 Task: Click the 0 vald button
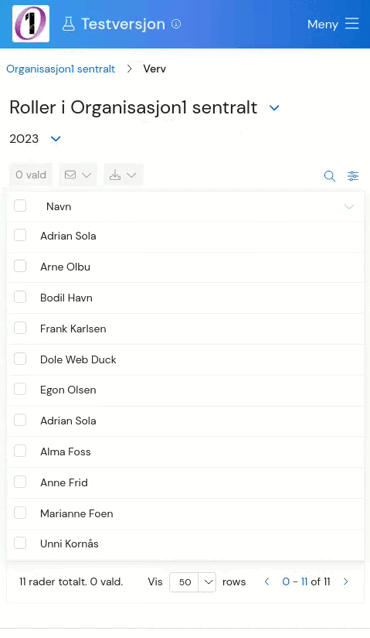(x=31, y=175)
